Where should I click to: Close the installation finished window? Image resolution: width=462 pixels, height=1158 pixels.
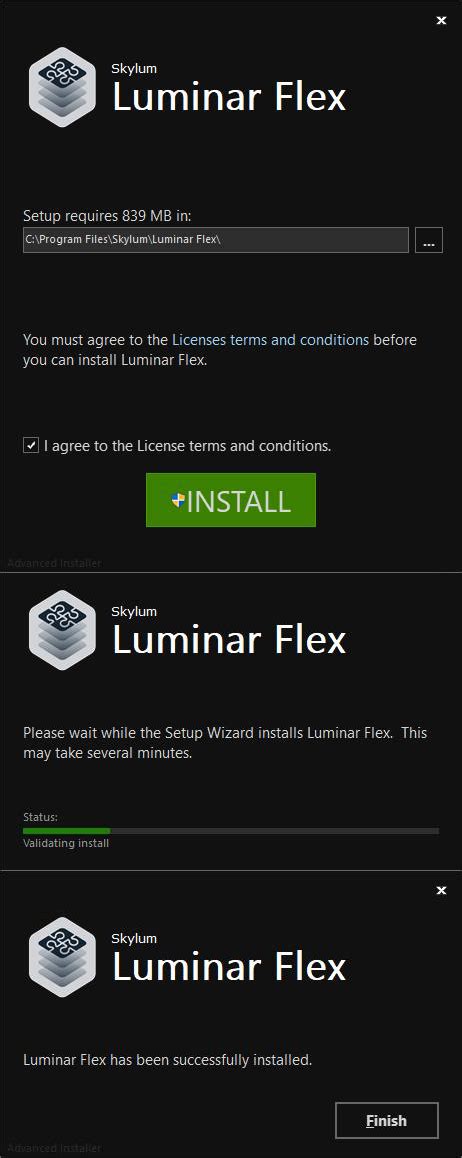point(441,891)
